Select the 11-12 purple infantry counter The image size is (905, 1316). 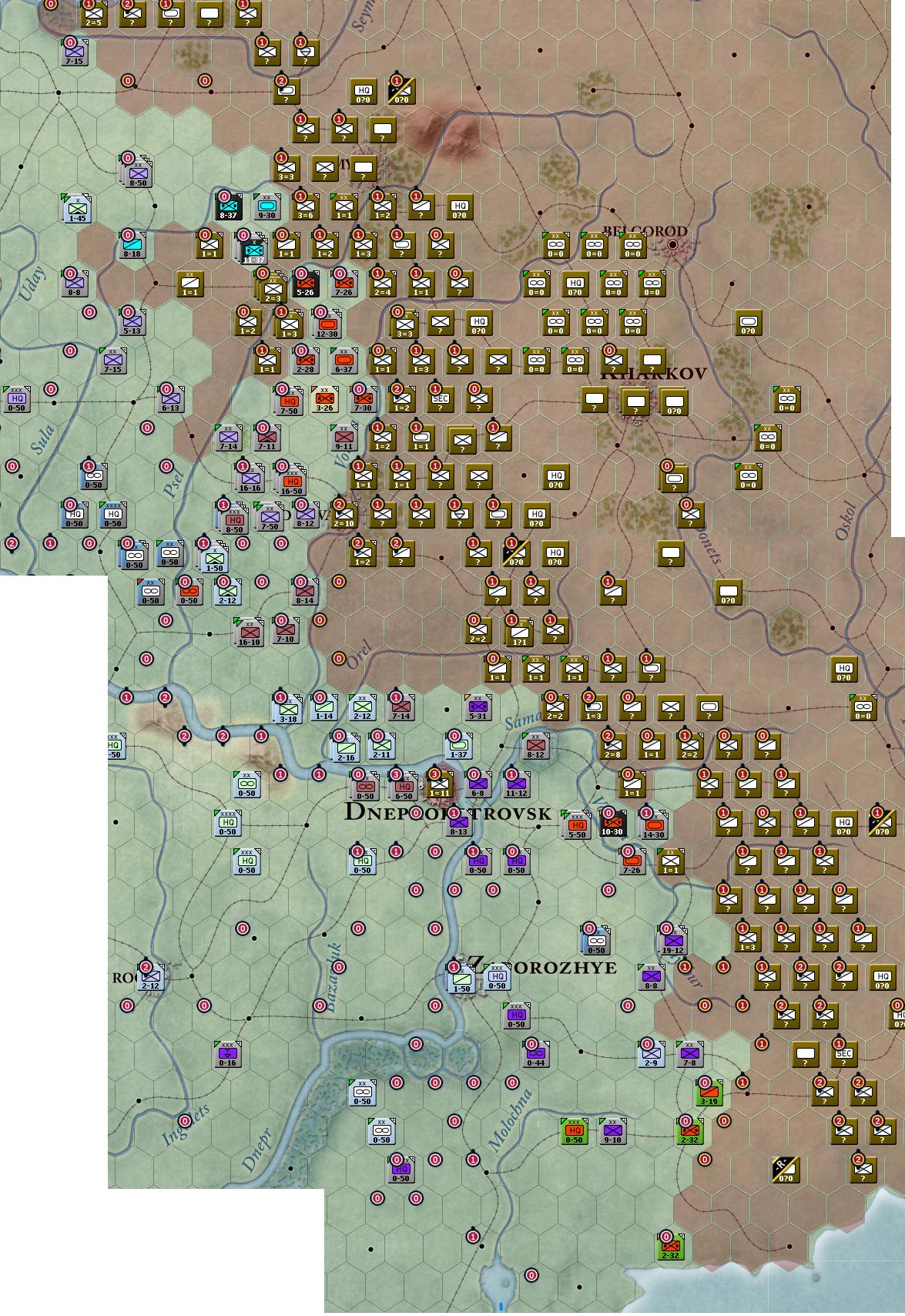[x=517, y=784]
